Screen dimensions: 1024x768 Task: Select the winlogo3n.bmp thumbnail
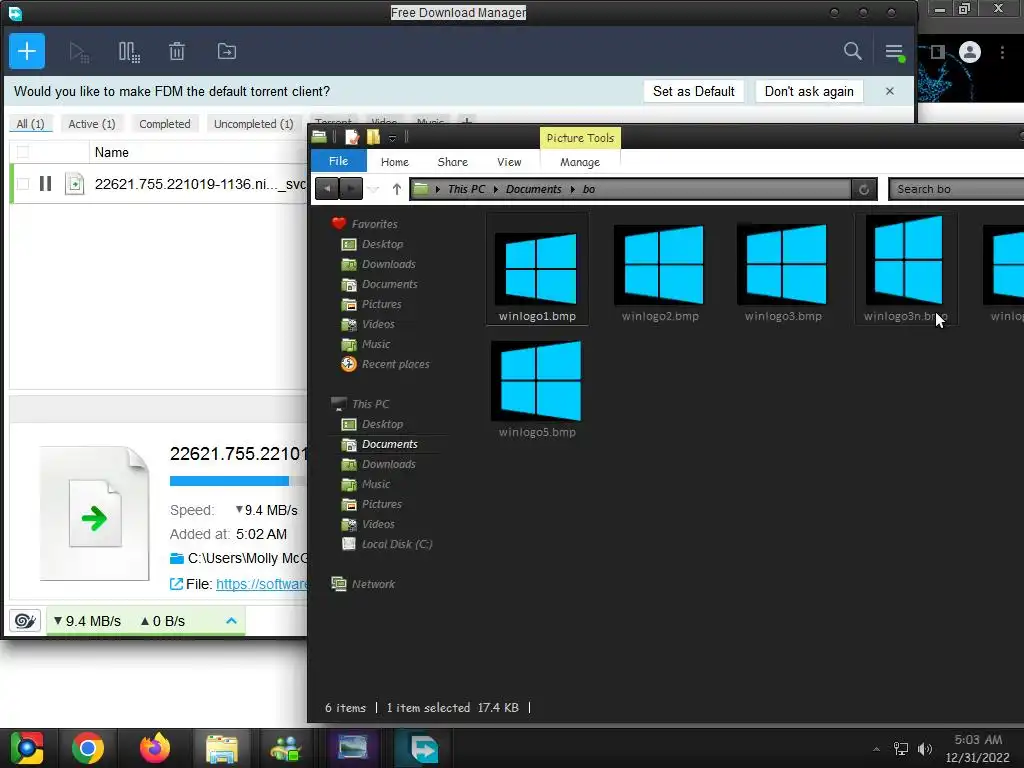[906, 268]
